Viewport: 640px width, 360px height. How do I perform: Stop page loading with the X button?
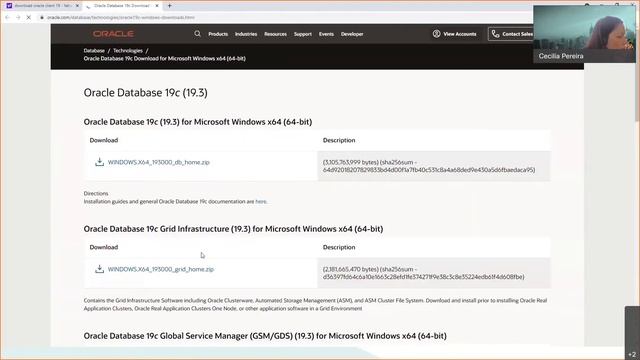29,18
